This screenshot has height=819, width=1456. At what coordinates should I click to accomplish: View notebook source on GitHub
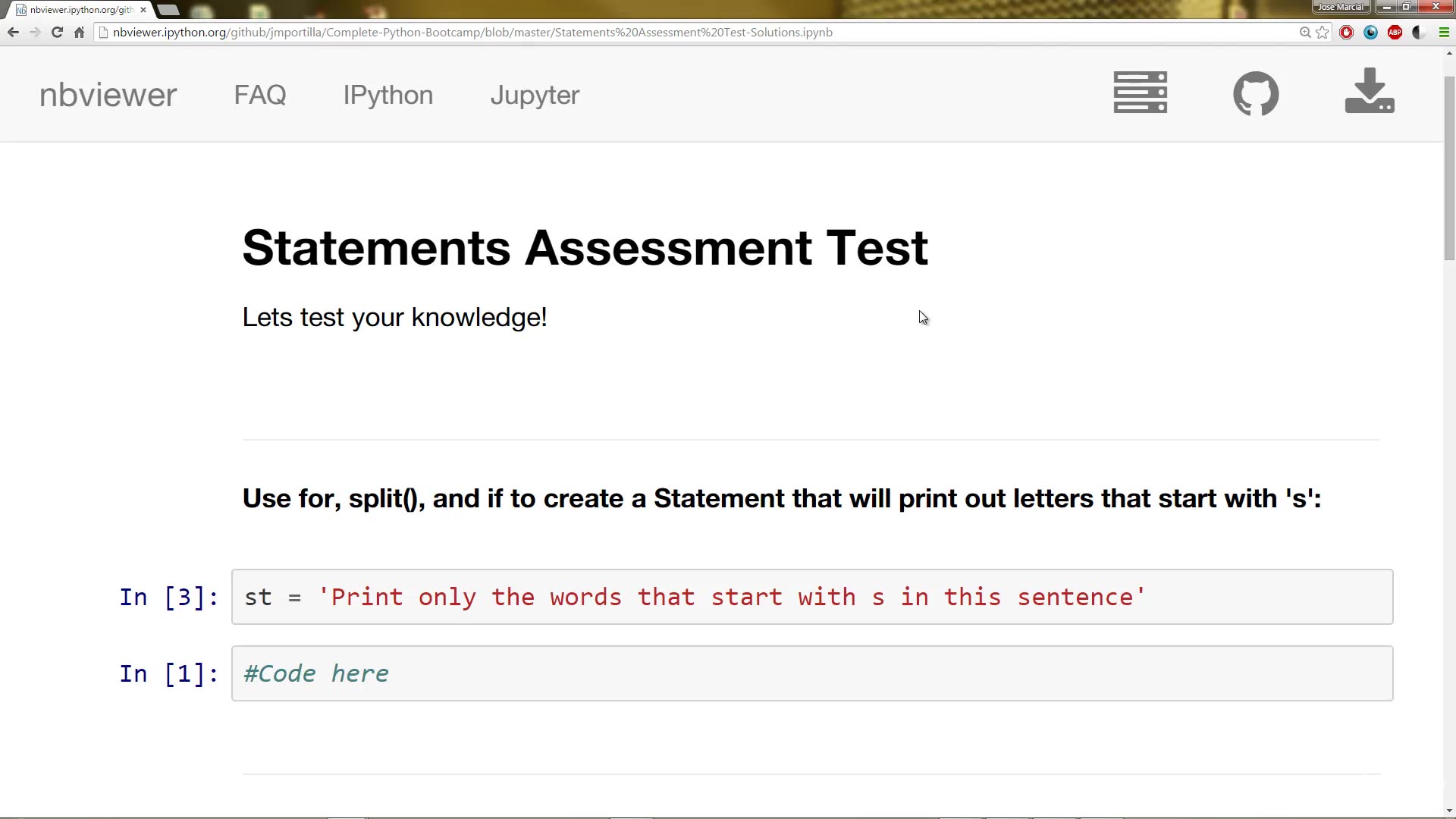pyautogui.click(x=1255, y=93)
